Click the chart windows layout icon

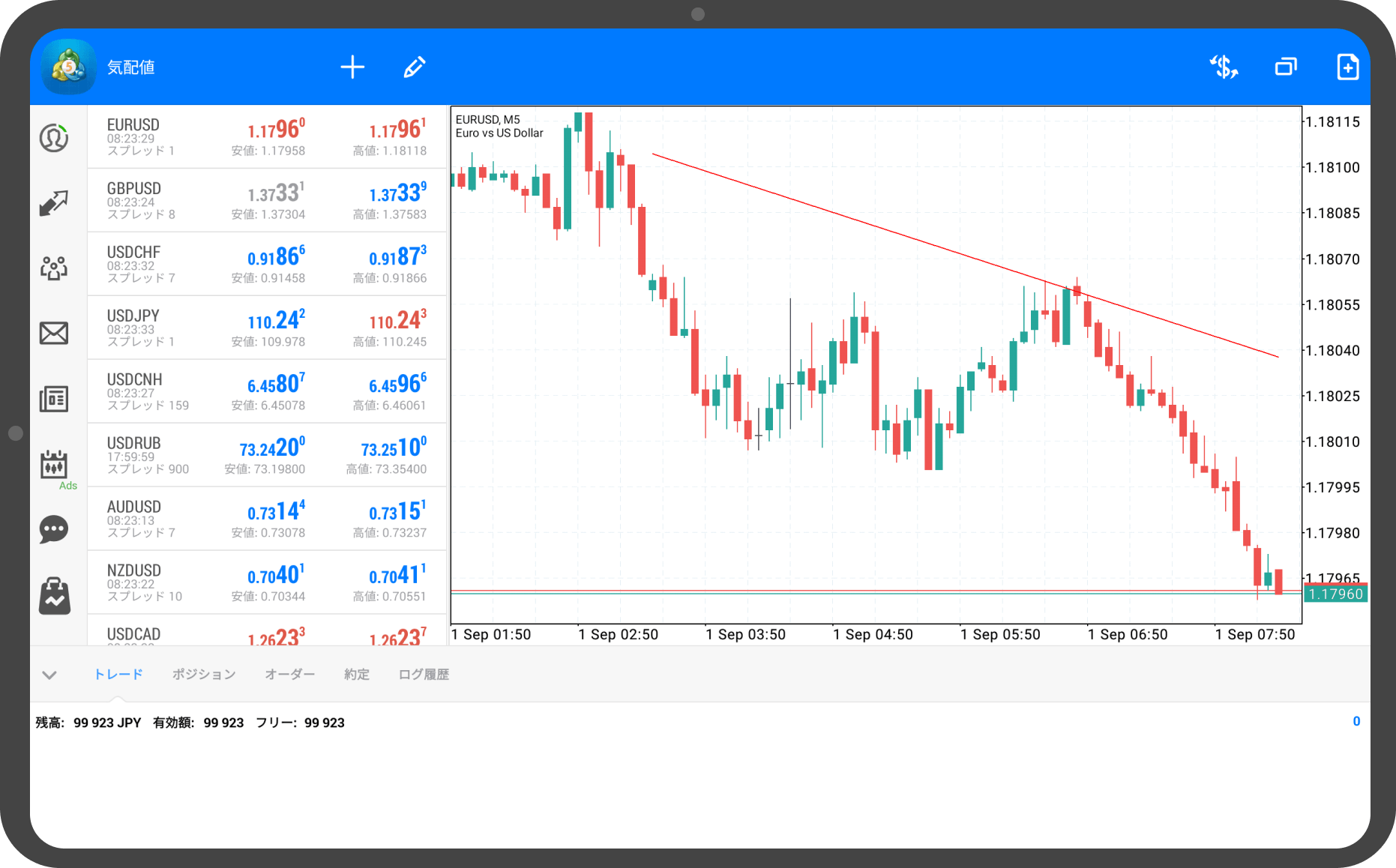coord(1286,67)
